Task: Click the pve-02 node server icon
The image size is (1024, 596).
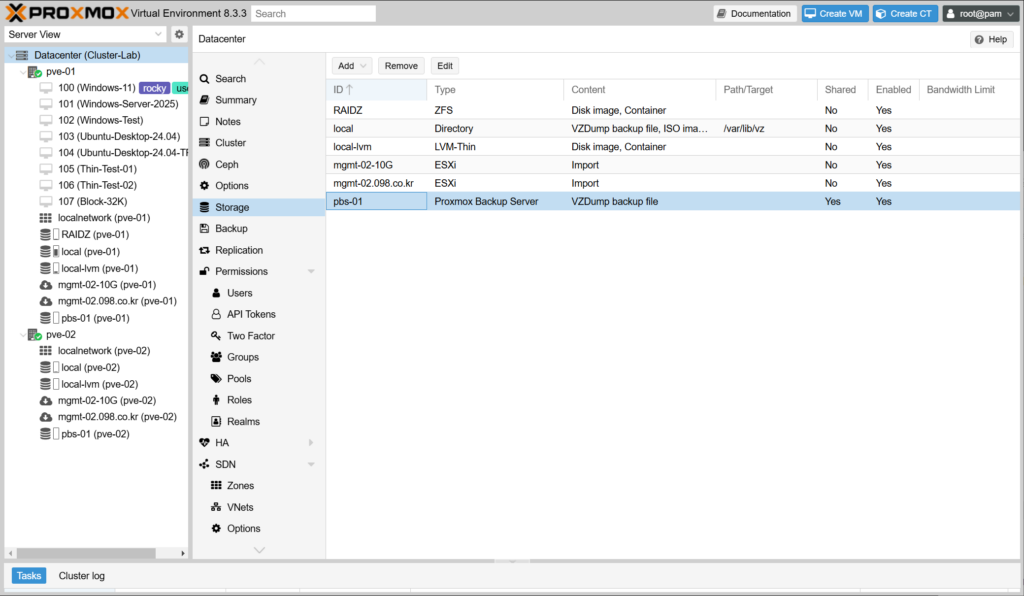Action: point(35,334)
